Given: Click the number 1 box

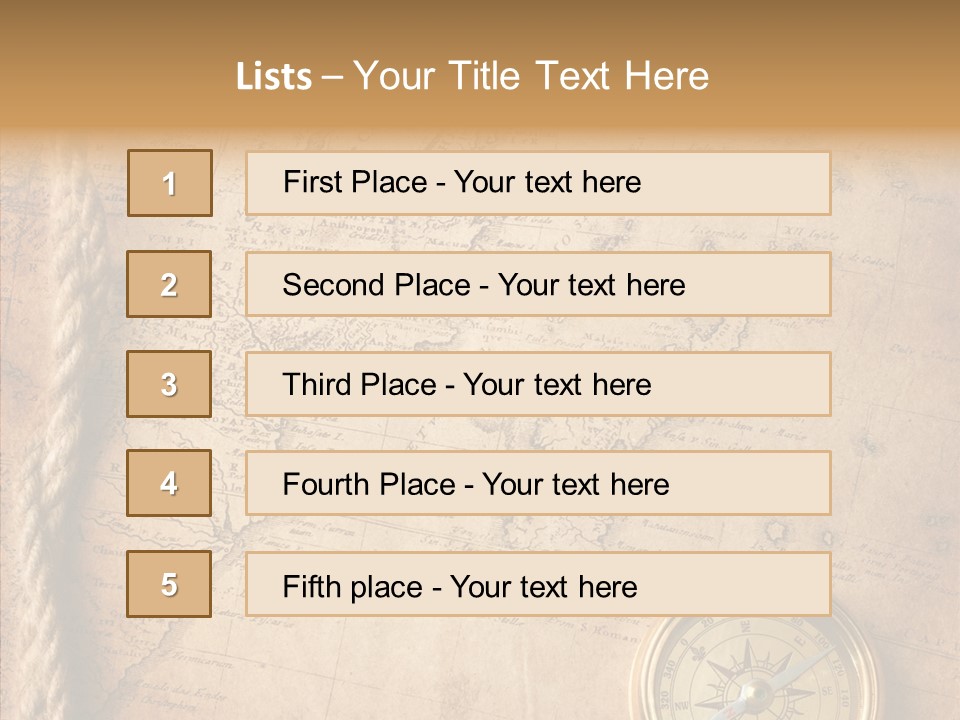Looking at the screenshot, I should point(170,183).
